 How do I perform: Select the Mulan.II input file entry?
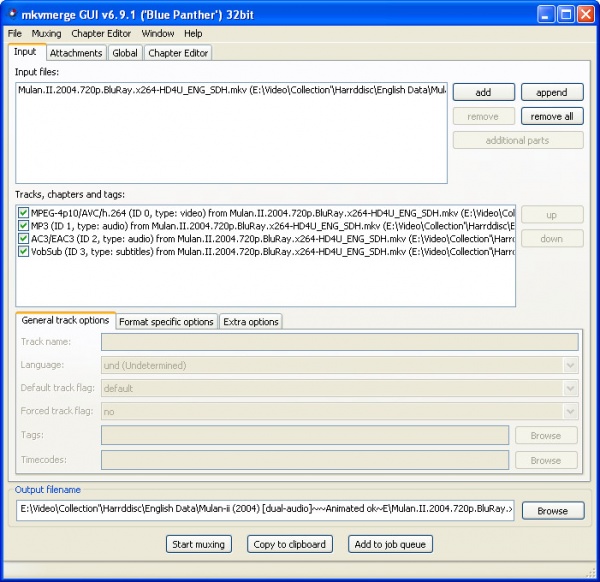pos(230,91)
